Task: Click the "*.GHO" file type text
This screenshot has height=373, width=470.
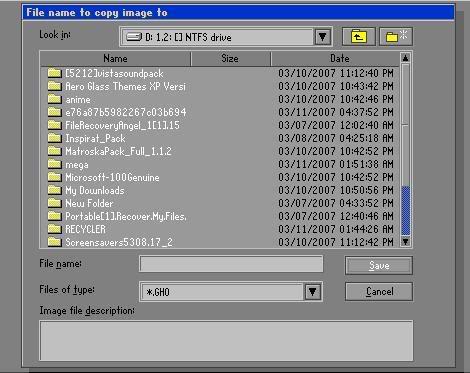Action: (x=158, y=292)
